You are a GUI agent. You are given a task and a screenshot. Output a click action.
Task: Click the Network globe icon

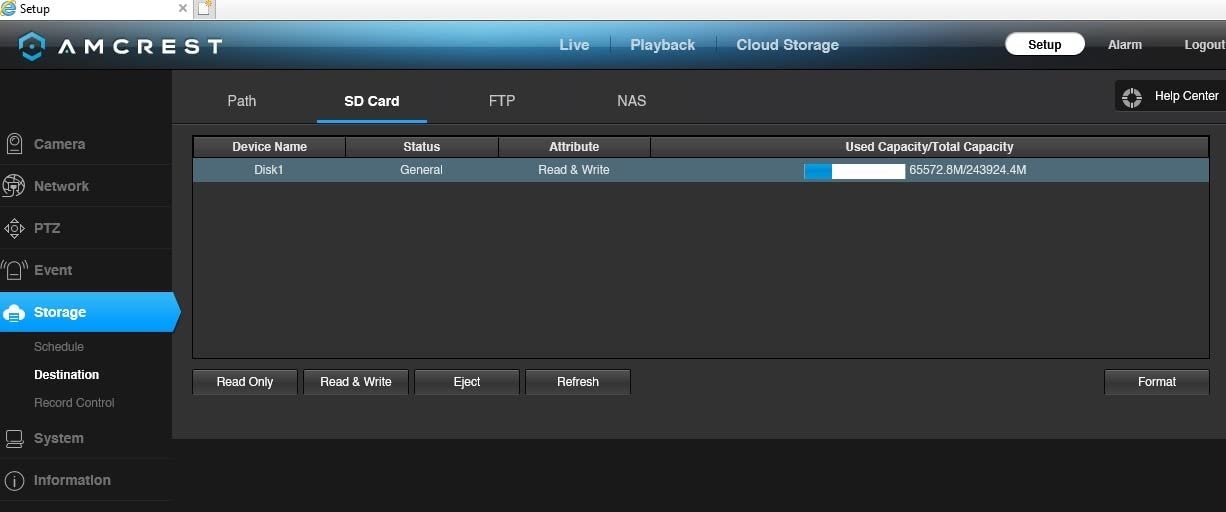click(14, 186)
